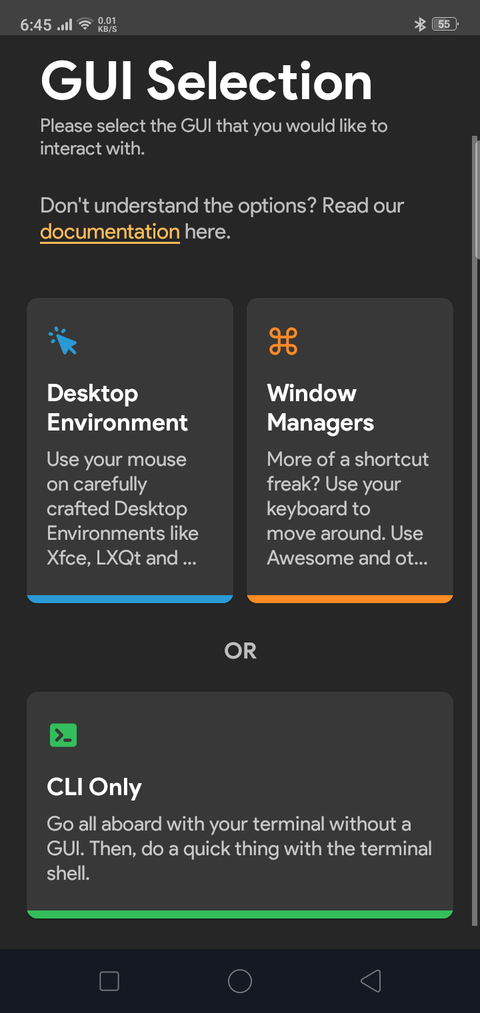The width and height of the screenshot is (480, 1013).
Task: Choose the CLI Only heading
Action: click(94, 787)
